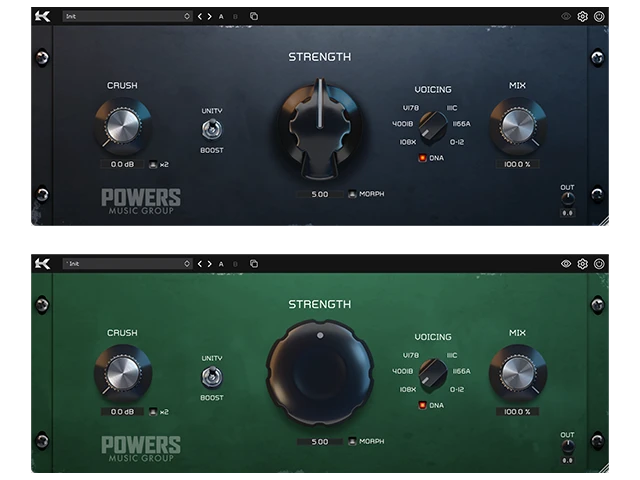Select 4001B voicing in blue plugin
The height and width of the screenshot is (480, 640).
pyautogui.click(x=402, y=124)
